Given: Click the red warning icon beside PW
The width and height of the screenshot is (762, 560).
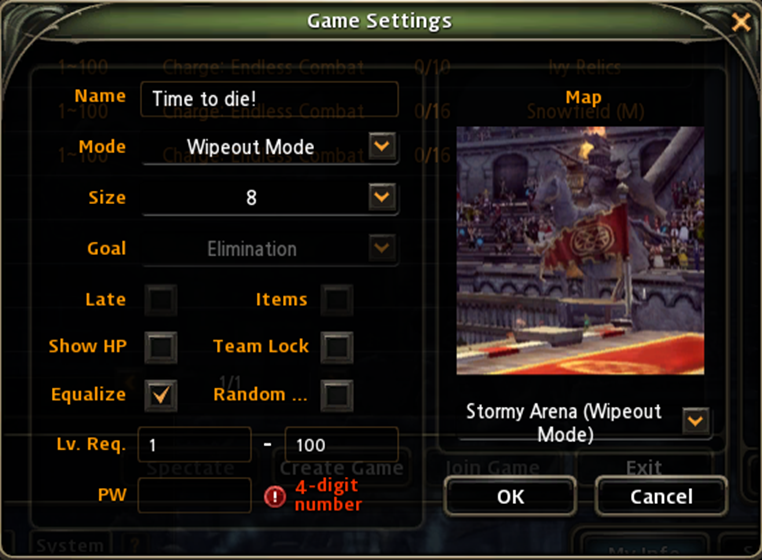Looking at the screenshot, I should pos(275,497).
